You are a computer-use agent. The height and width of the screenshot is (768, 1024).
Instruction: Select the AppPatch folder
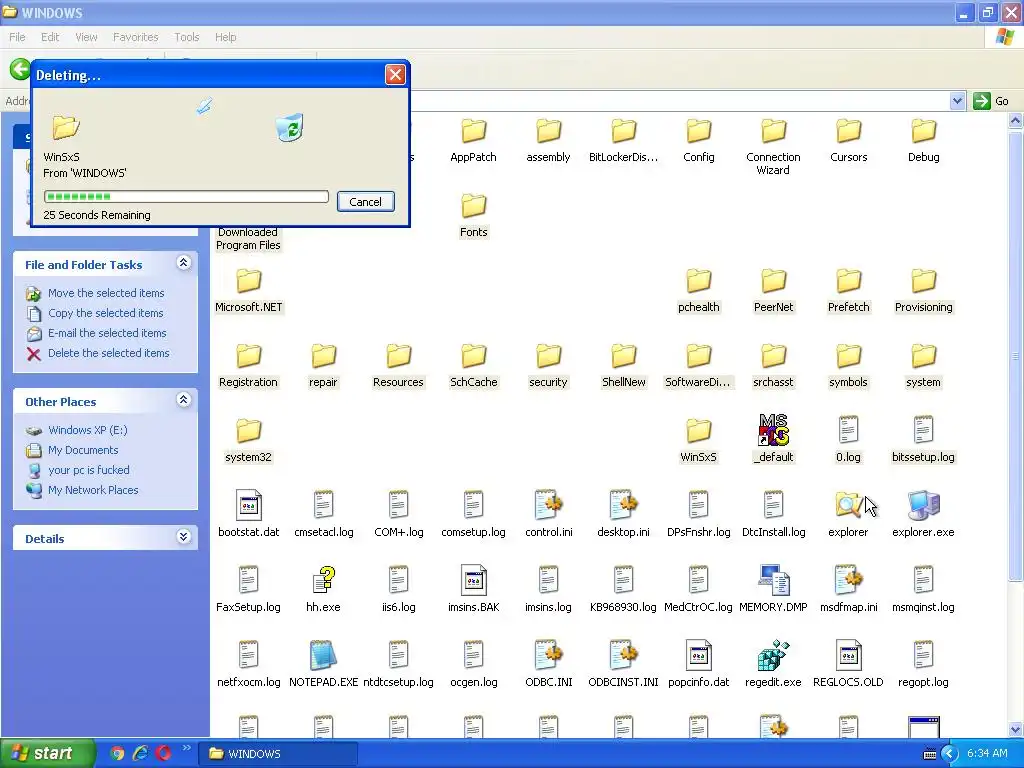click(473, 140)
